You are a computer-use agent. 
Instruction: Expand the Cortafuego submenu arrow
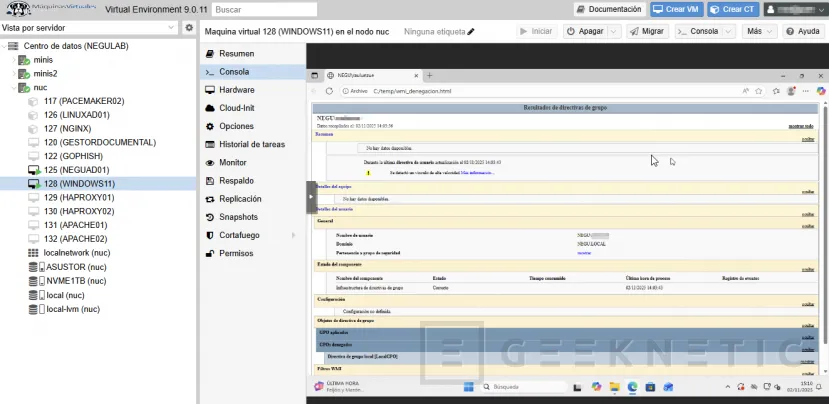pos(293,235)
